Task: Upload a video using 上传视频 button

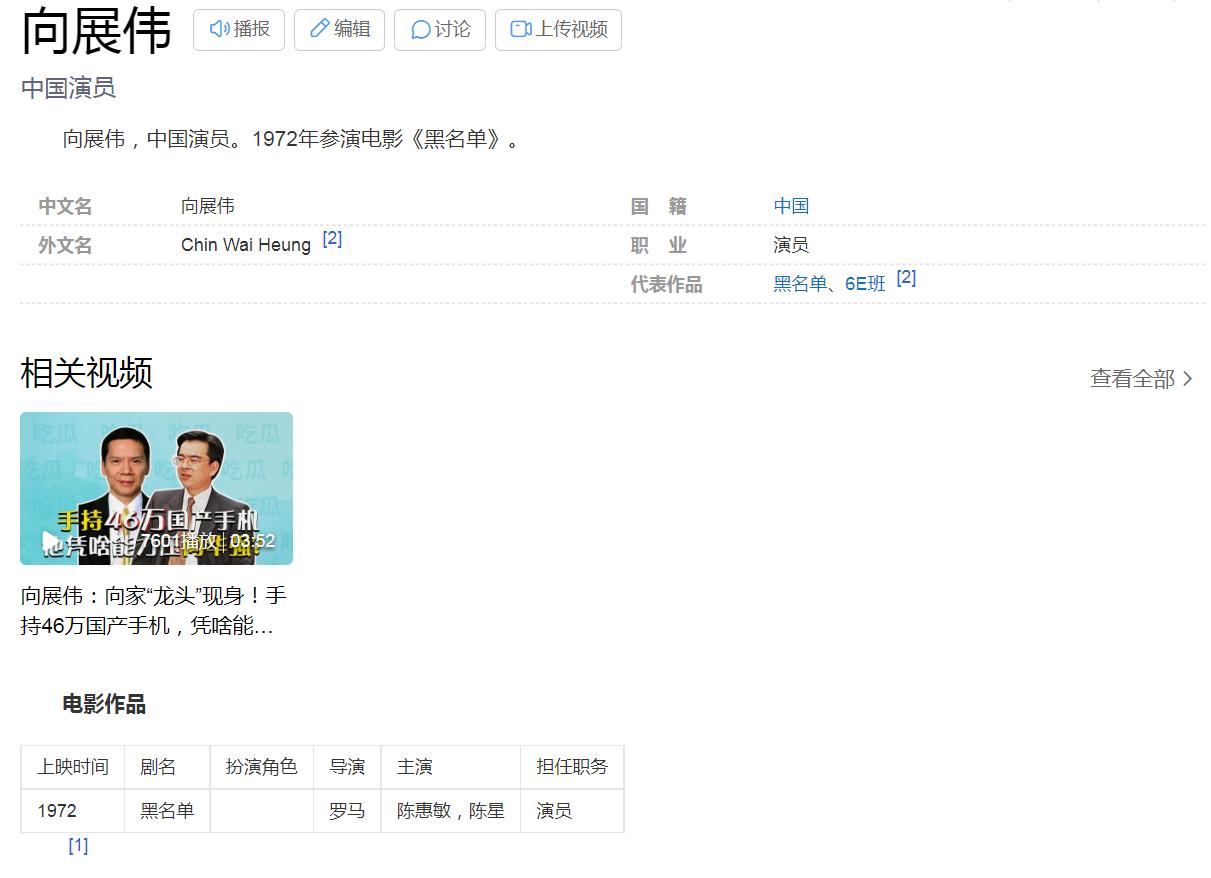Action: pos(558,30)
